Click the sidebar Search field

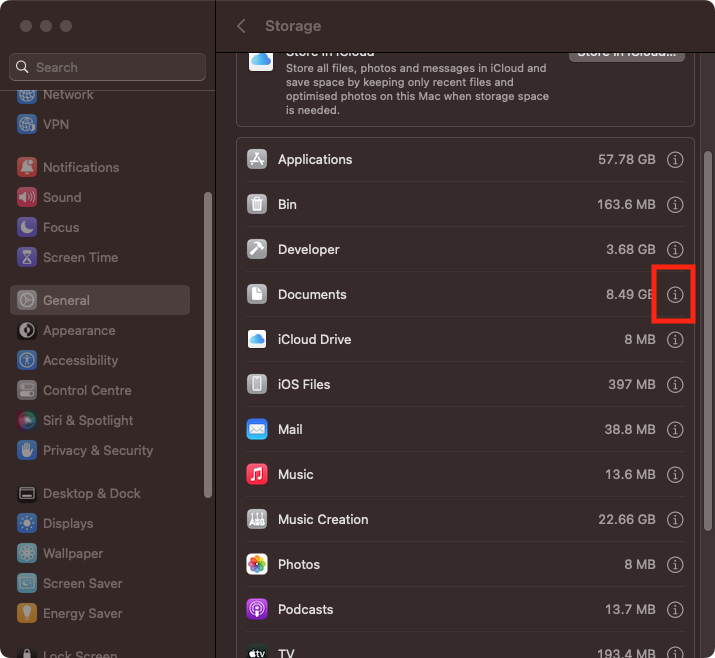point(107,67)
